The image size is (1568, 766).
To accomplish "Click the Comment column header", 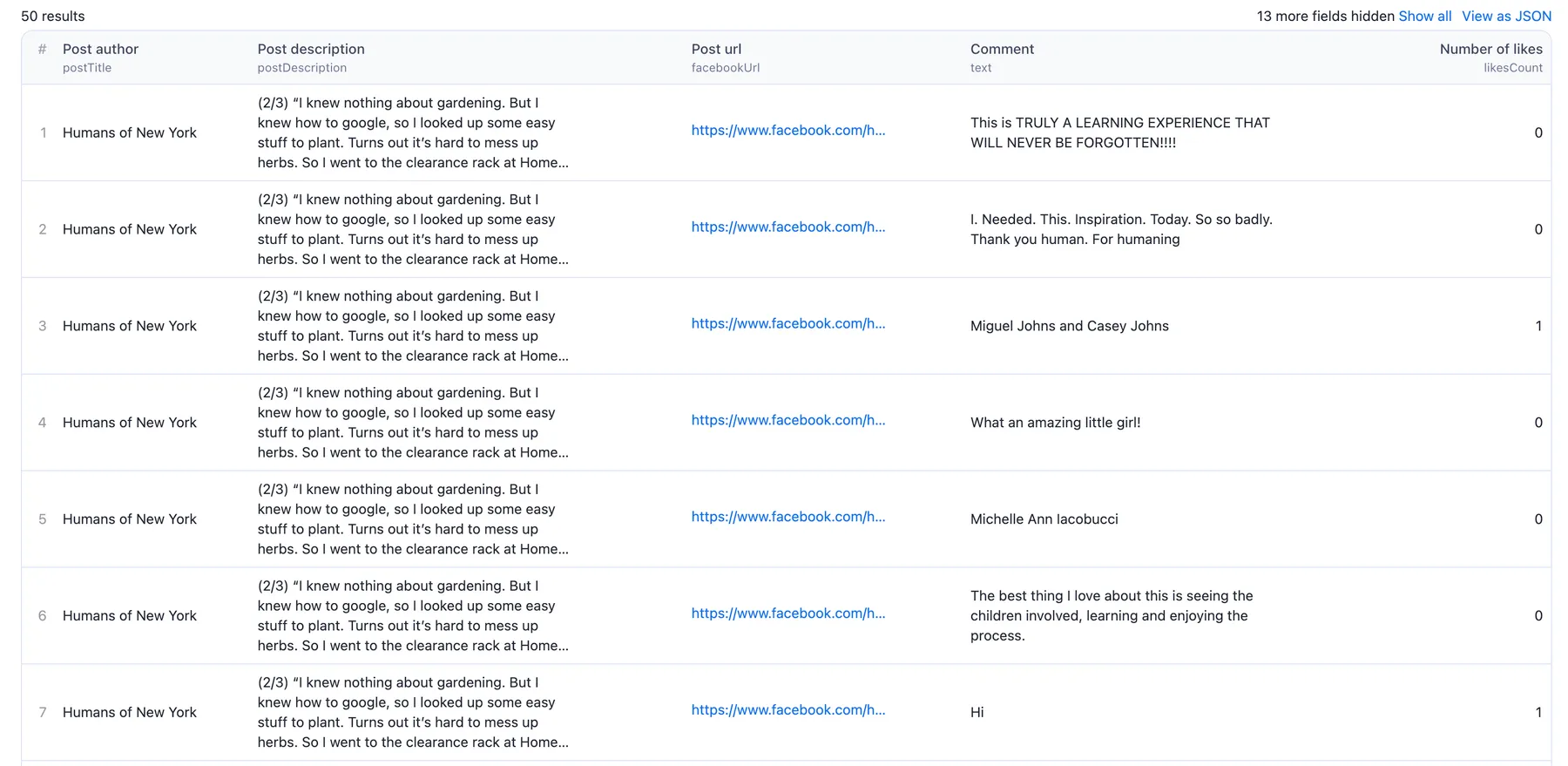I will tap(1002, 50).
